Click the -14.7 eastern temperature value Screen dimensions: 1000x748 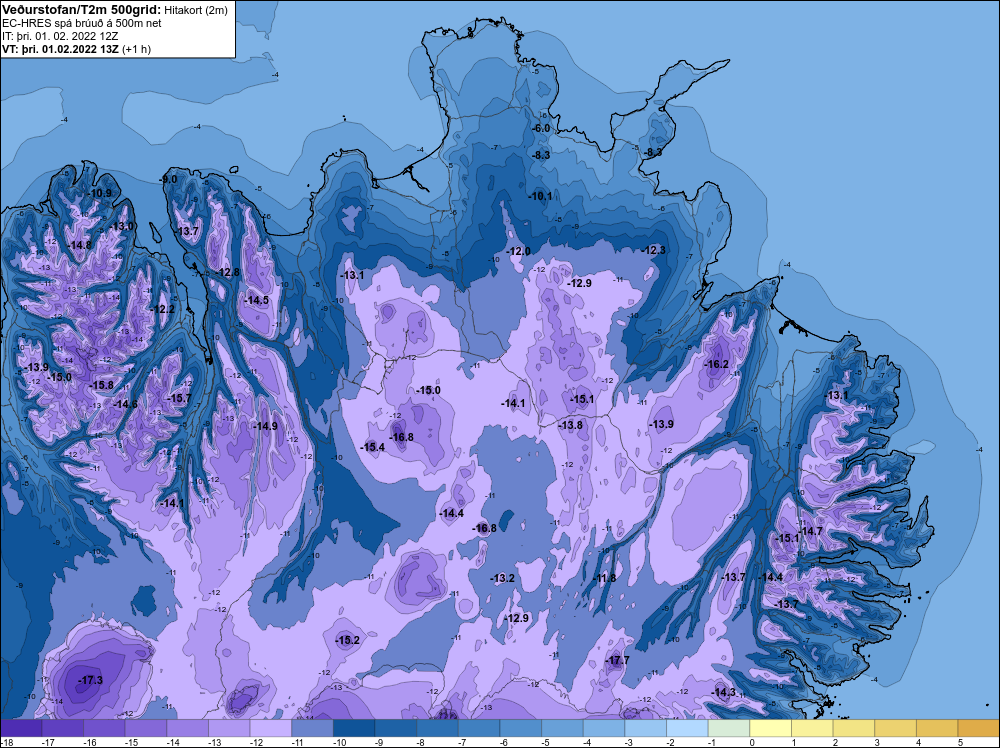point(811,531)
